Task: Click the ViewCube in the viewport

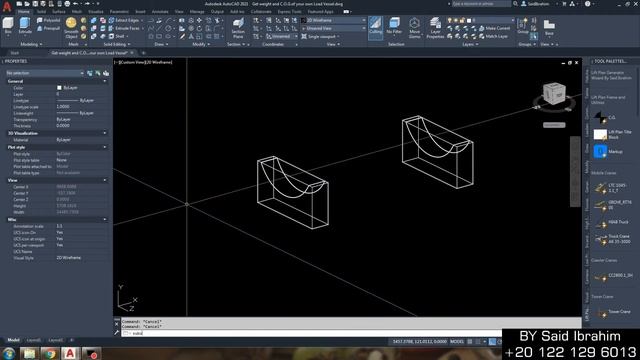Action: (x=554, y=93)
